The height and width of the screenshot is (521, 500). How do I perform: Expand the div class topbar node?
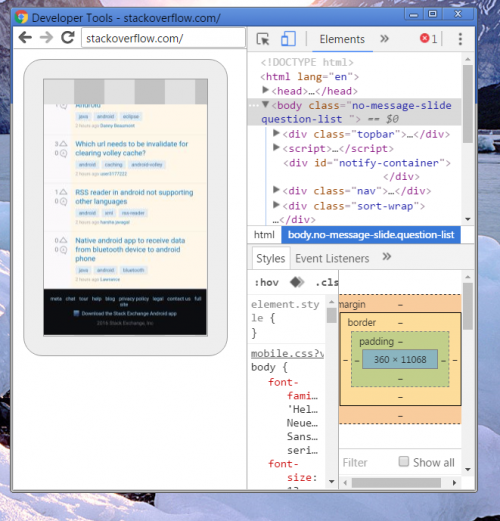[x=276, y=133]
